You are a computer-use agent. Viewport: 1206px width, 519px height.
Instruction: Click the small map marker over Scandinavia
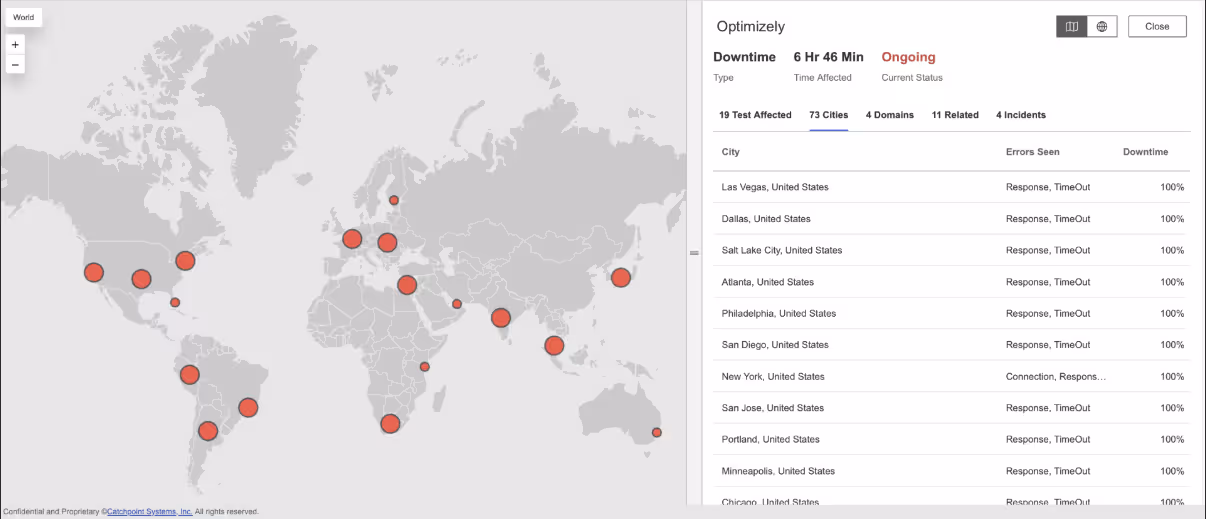click(394, 200)
